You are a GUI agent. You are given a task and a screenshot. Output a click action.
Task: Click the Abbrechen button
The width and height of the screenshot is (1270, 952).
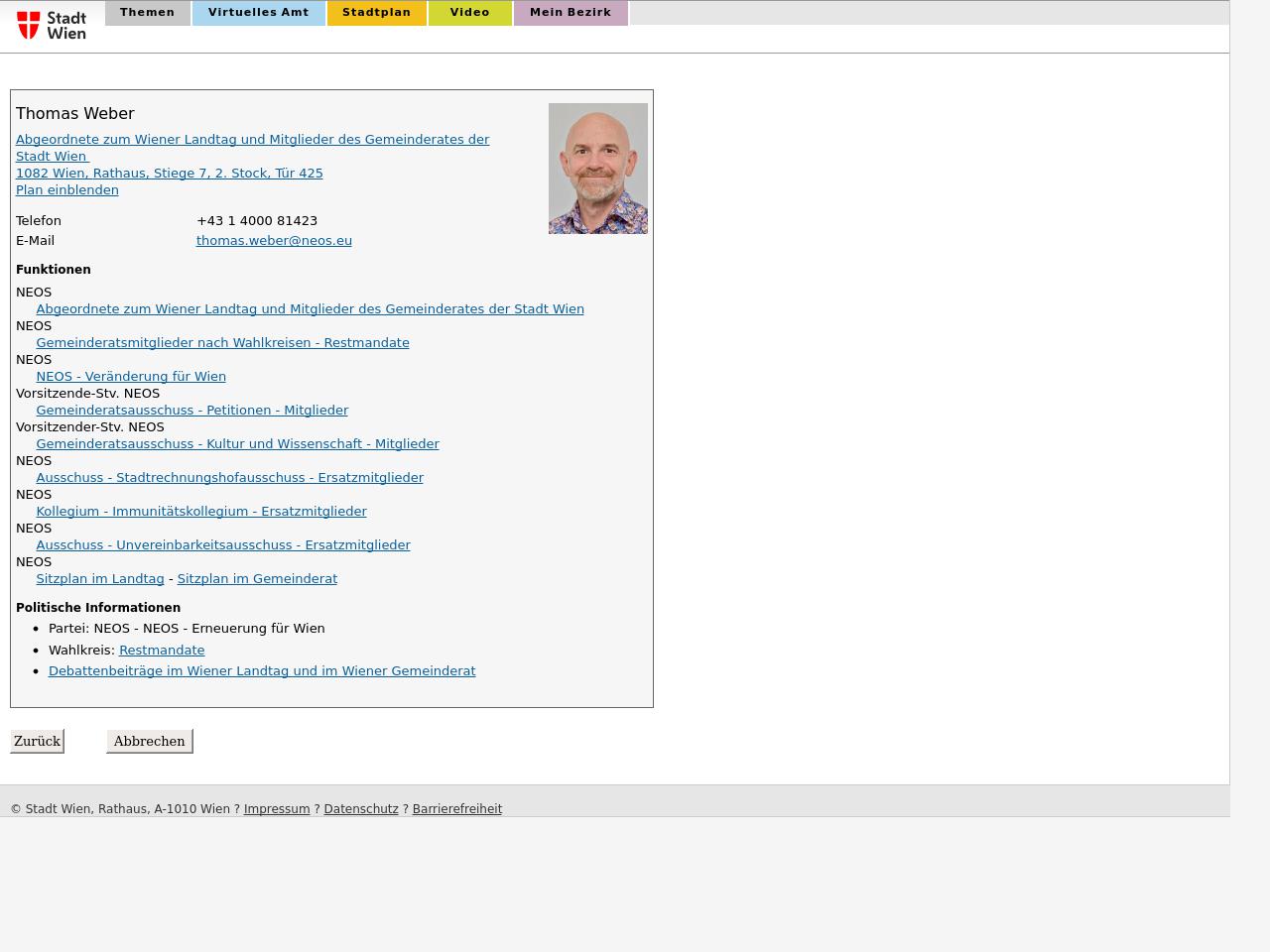click(x=149, y=741)
